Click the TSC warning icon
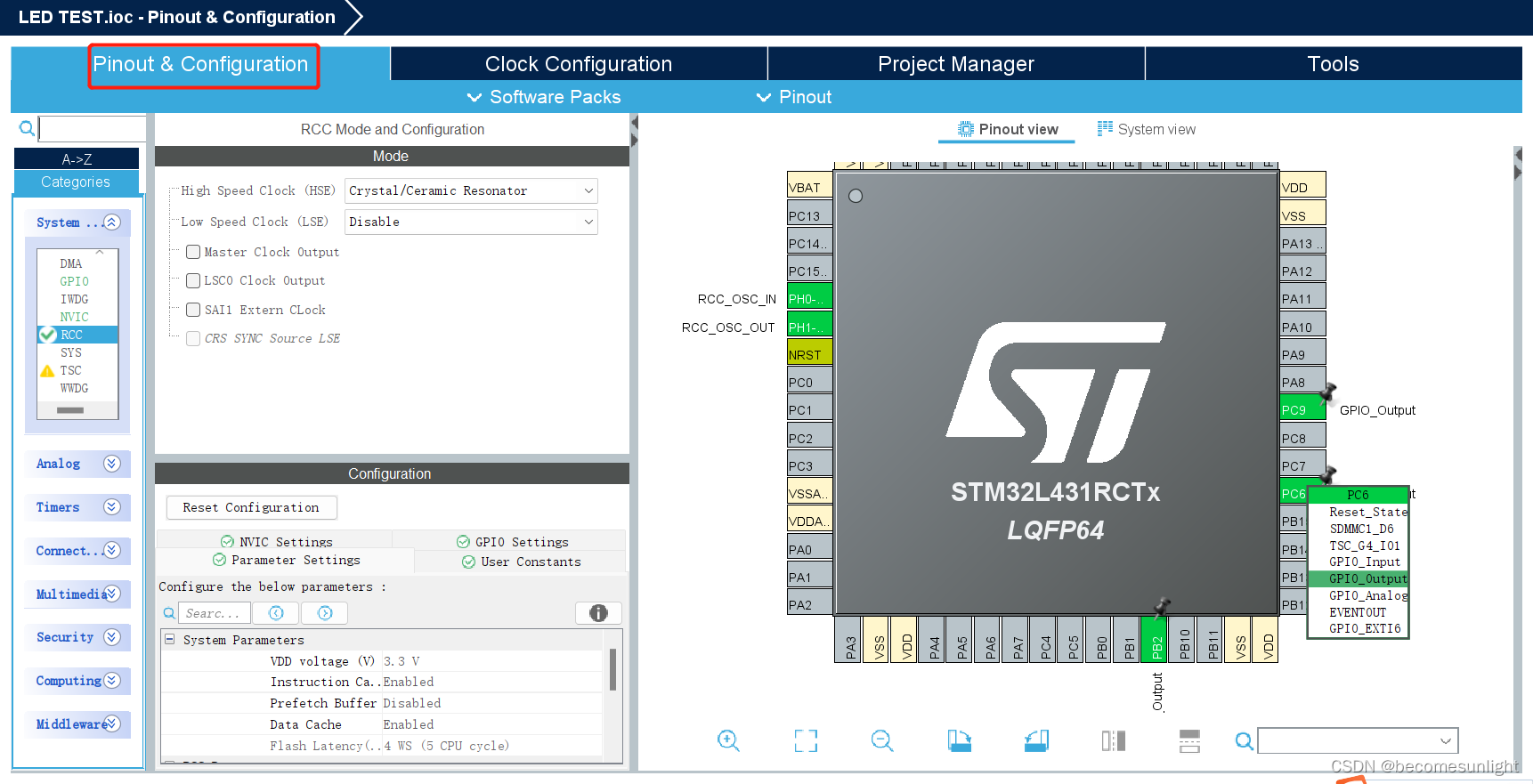The width and height of the screenshot is (1533, 784). pos(47,370)
